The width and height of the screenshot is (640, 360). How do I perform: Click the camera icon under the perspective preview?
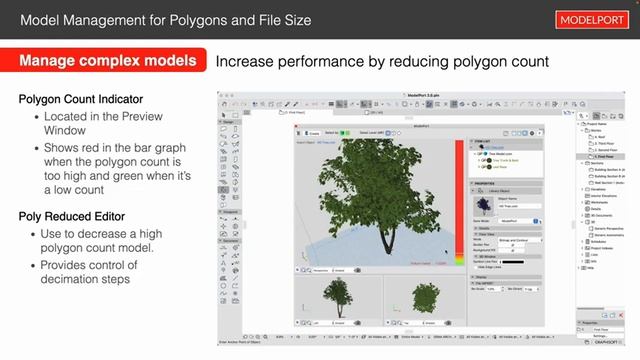[358, 270]
